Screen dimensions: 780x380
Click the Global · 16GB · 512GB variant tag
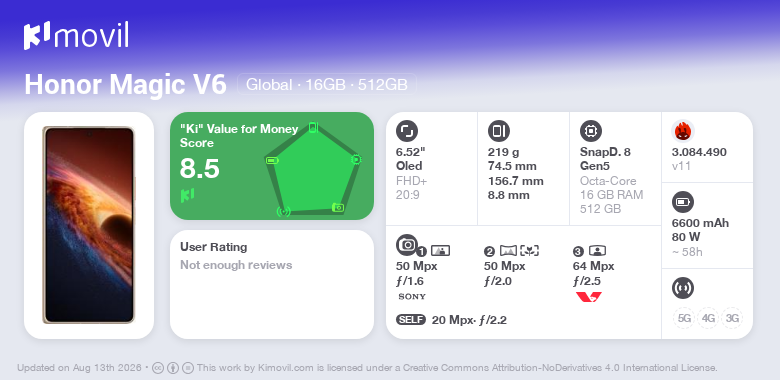coord(327,85)
